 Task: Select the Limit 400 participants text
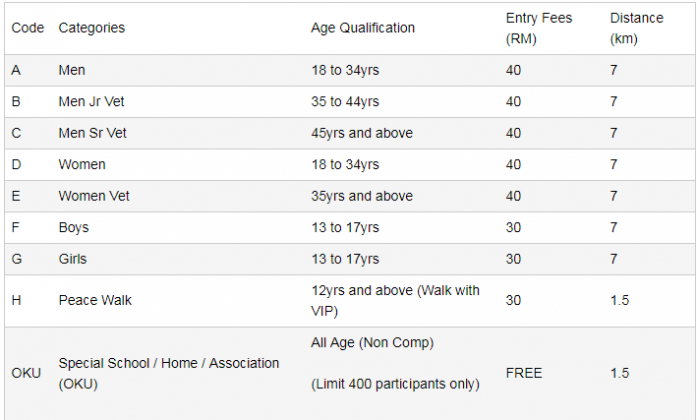395,384
